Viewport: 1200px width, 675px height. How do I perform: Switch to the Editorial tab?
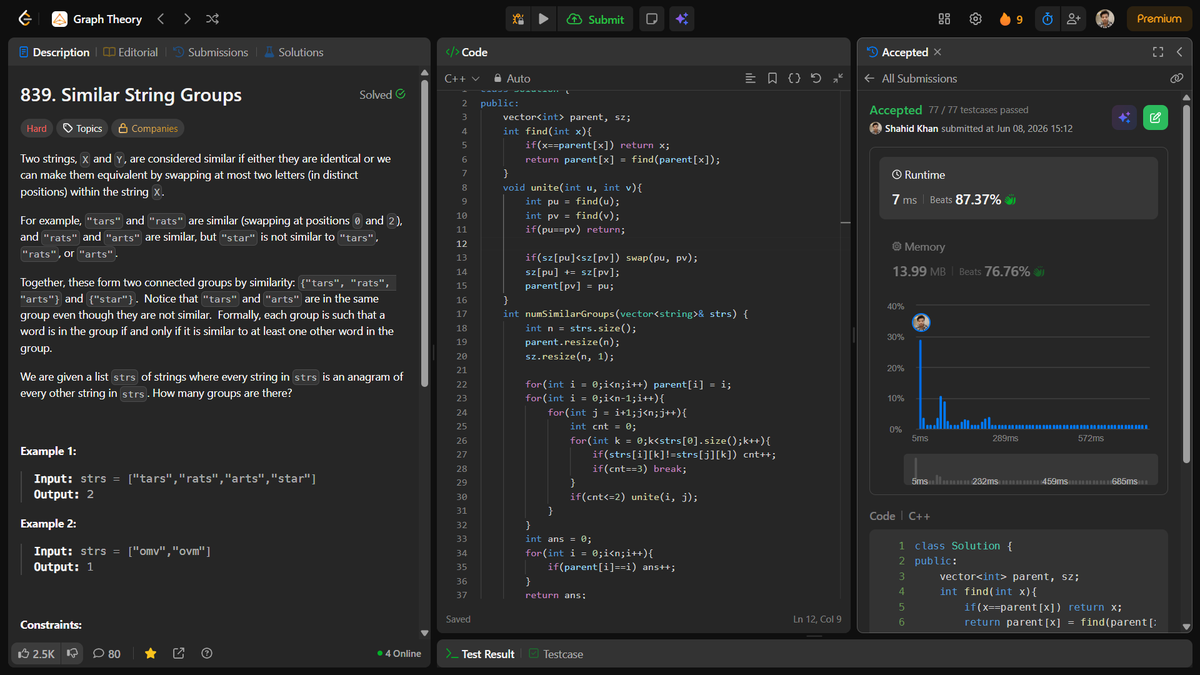coord(131,52)
